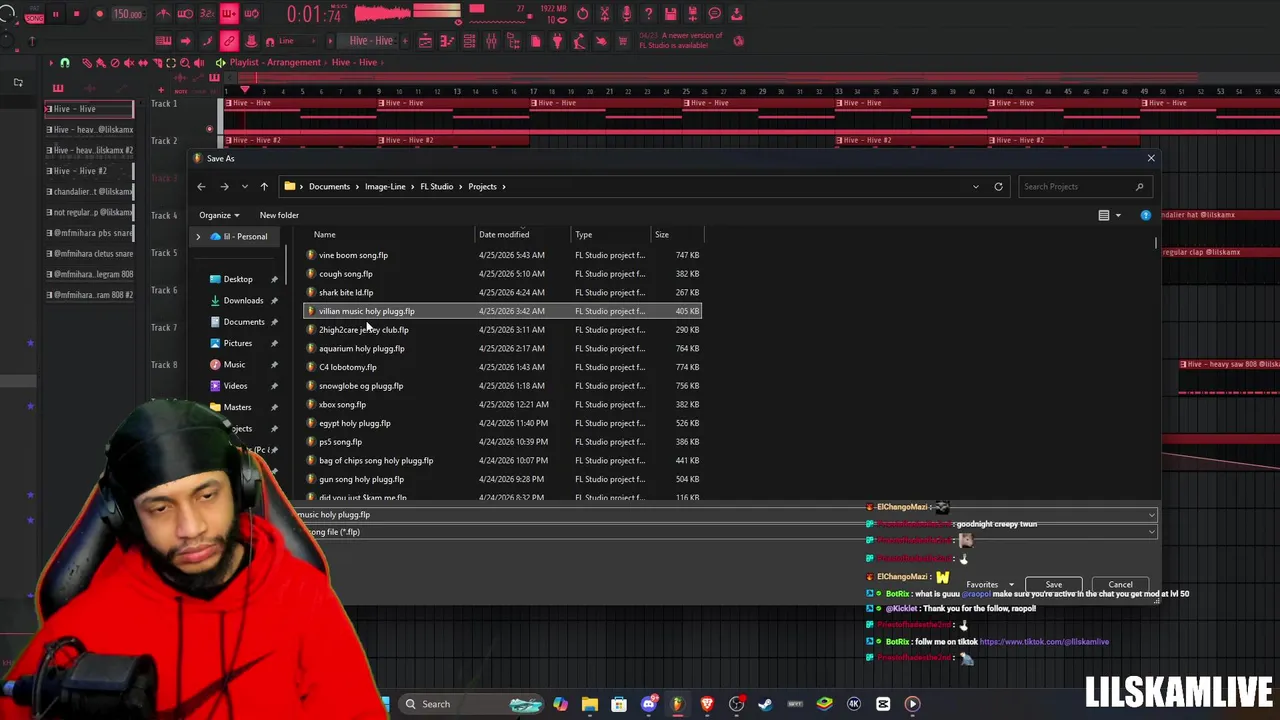
Task: Select @mfmihara pbs snare picker item
Action: pos(88,233)
